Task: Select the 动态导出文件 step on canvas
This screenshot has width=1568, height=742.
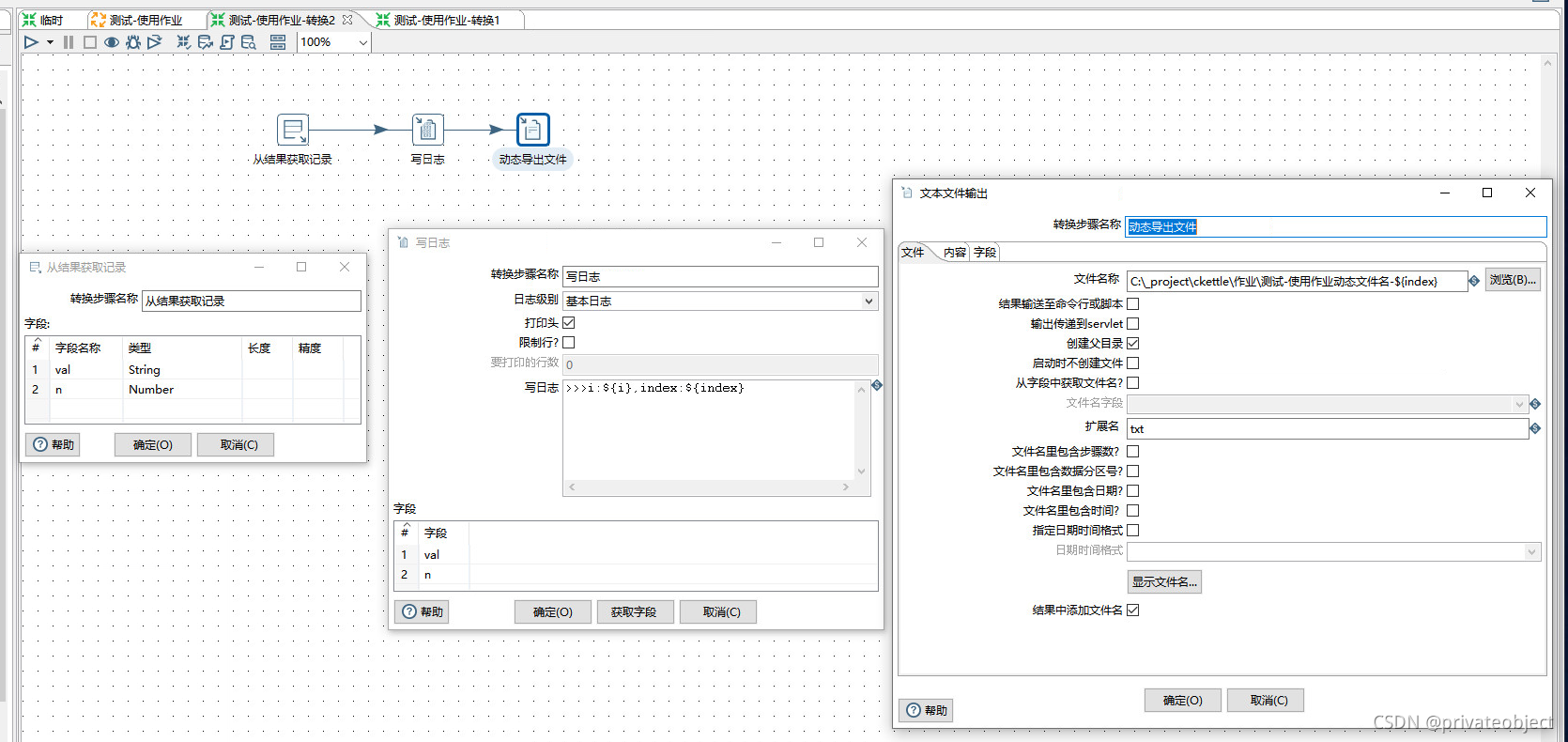Action: pyautogui.click(x=533, y=130)
